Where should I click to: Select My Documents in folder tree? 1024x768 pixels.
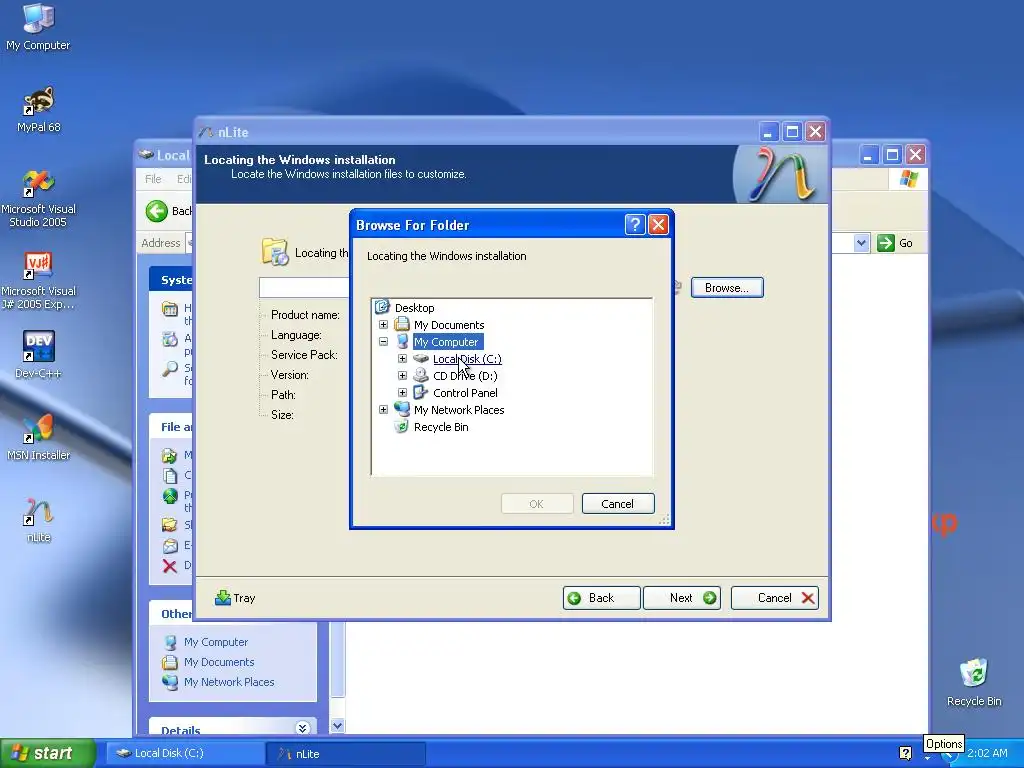[449, 325]
